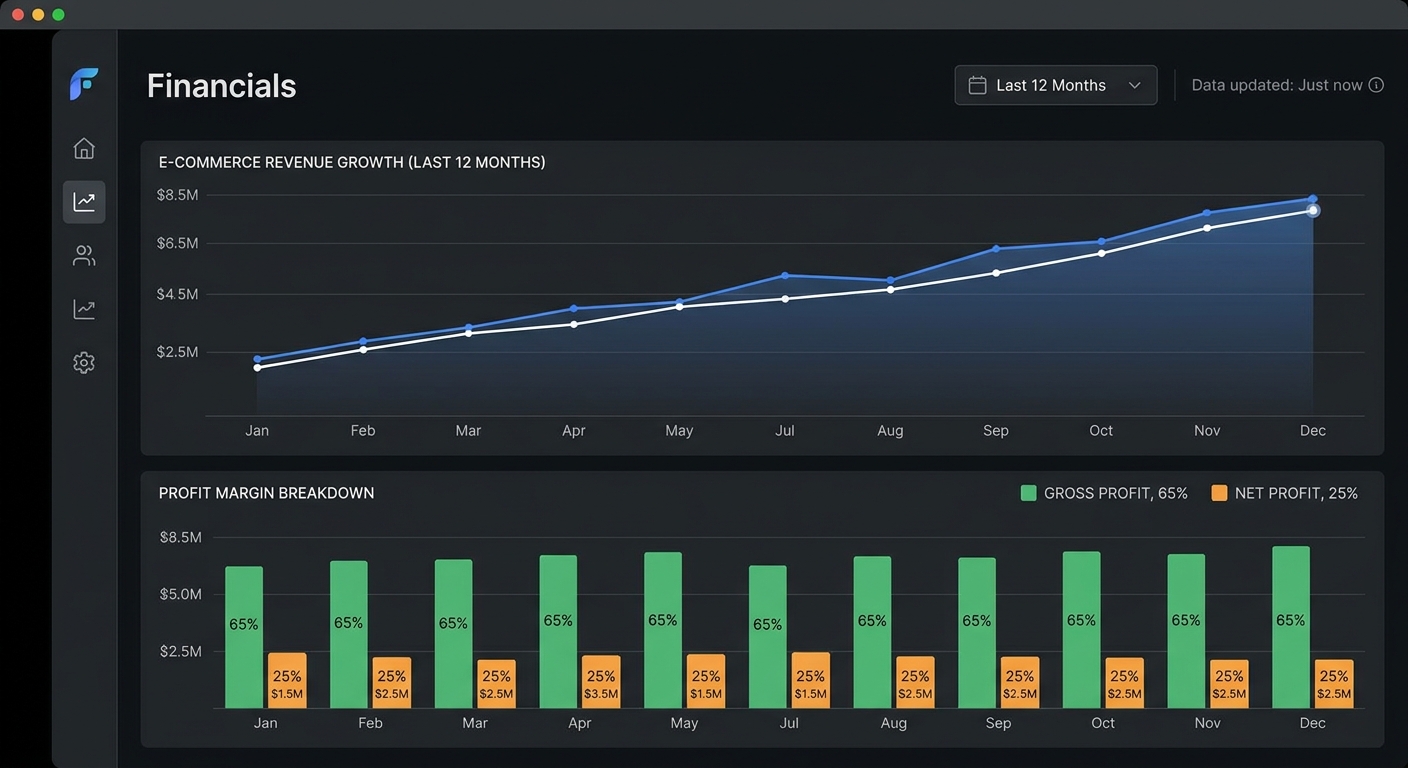The image size is (1408, 768).
Task: Click the Oct label on revenue chart axis
Action: [1101, 430]
